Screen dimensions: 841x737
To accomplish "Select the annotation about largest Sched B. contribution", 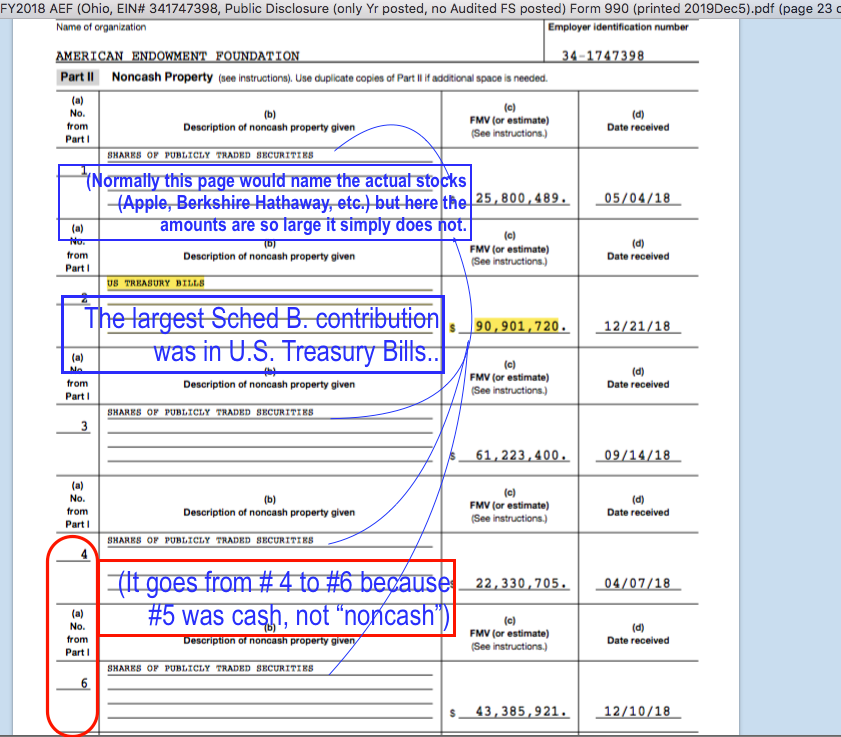I will pos(253,335).
